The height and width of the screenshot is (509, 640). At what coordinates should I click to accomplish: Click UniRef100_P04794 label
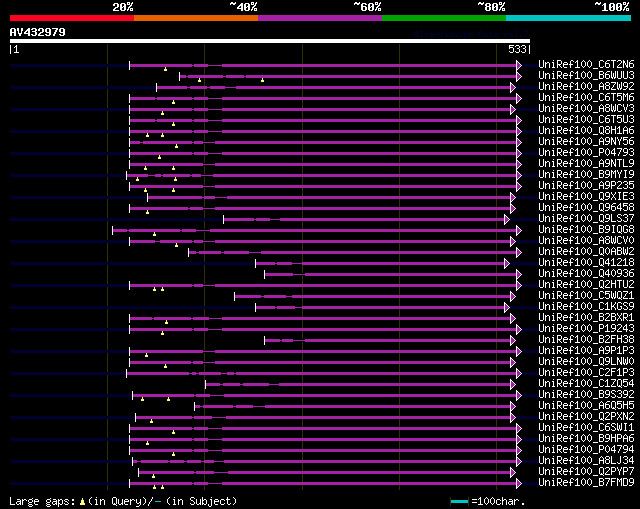(586, 450)
